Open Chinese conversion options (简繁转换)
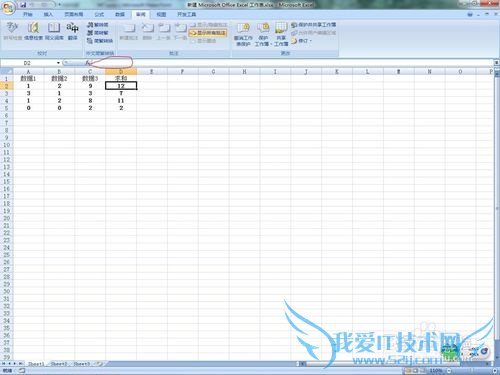 100,41
